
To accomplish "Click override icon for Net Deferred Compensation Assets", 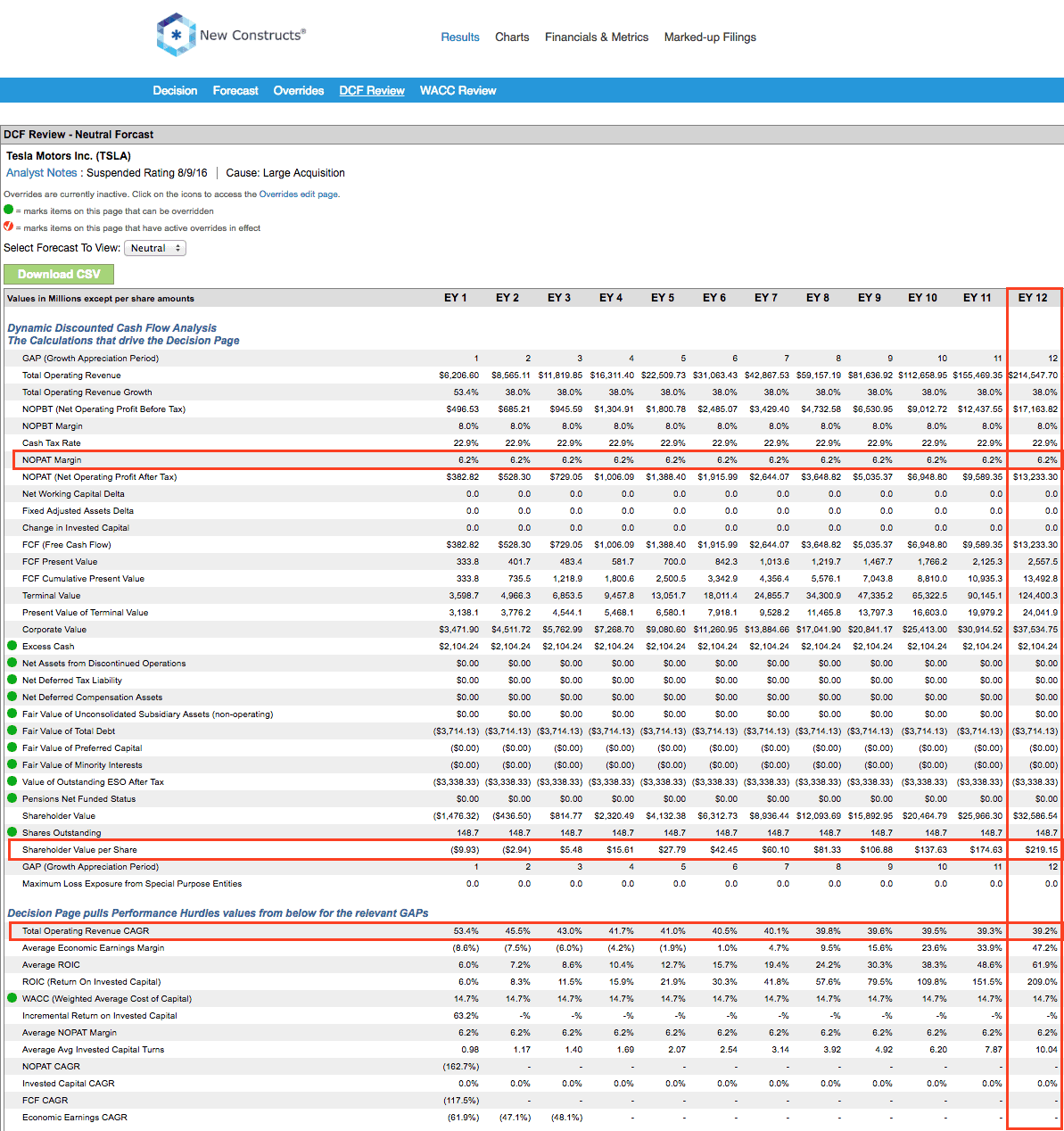I will (12, 697).
